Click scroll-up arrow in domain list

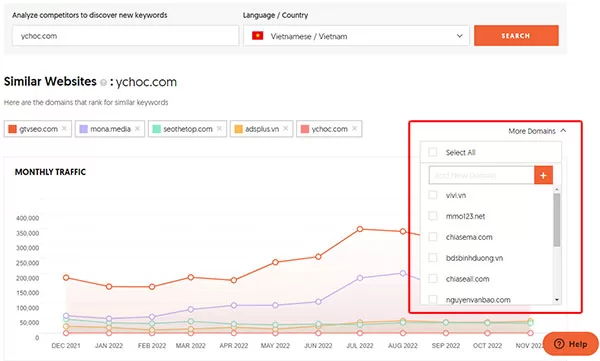pos(557,189)
